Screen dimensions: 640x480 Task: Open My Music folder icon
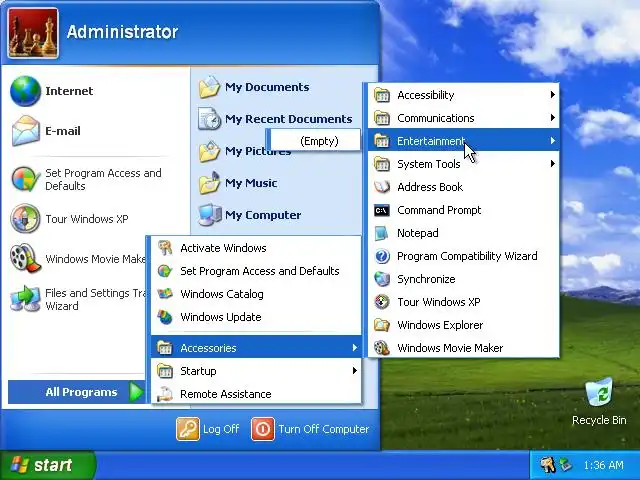click(209, 183)
